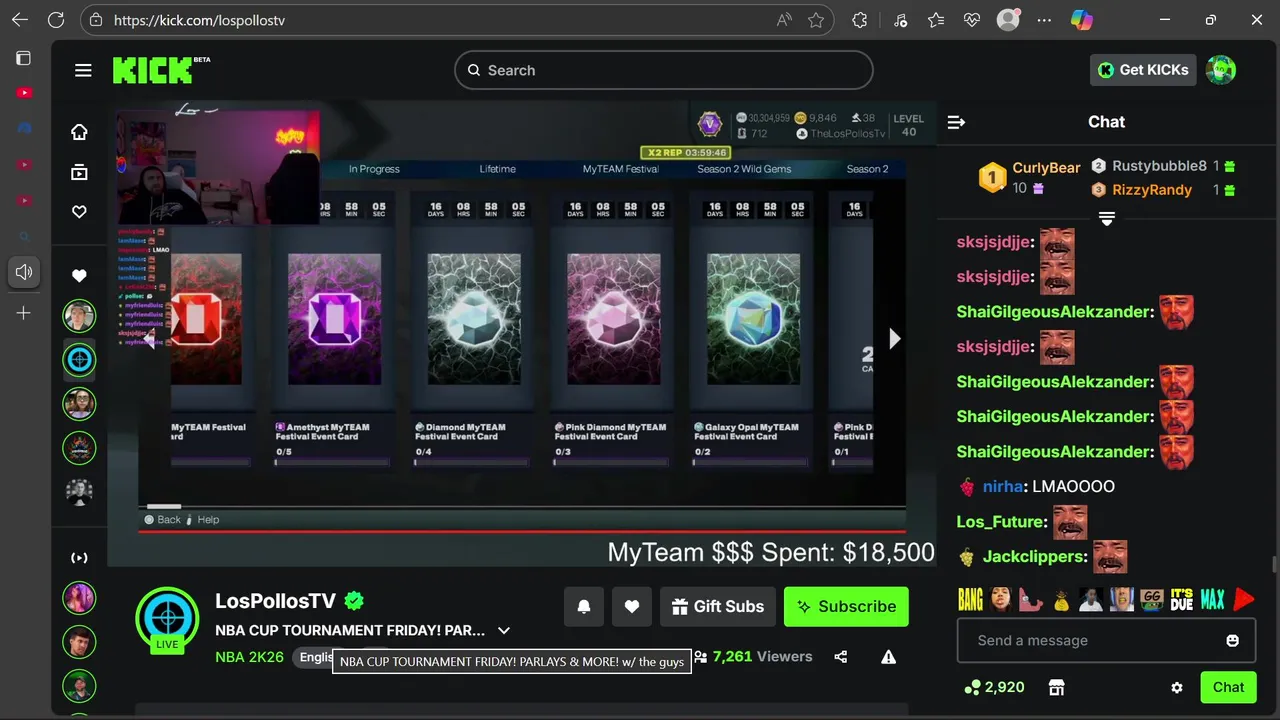Insert the MAX emote
This screenshot has width=1280, height=720.
(x=1212, y=599)
